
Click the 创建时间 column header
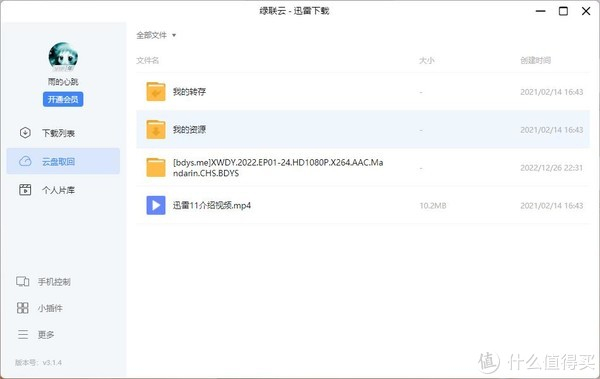point(535,60)
